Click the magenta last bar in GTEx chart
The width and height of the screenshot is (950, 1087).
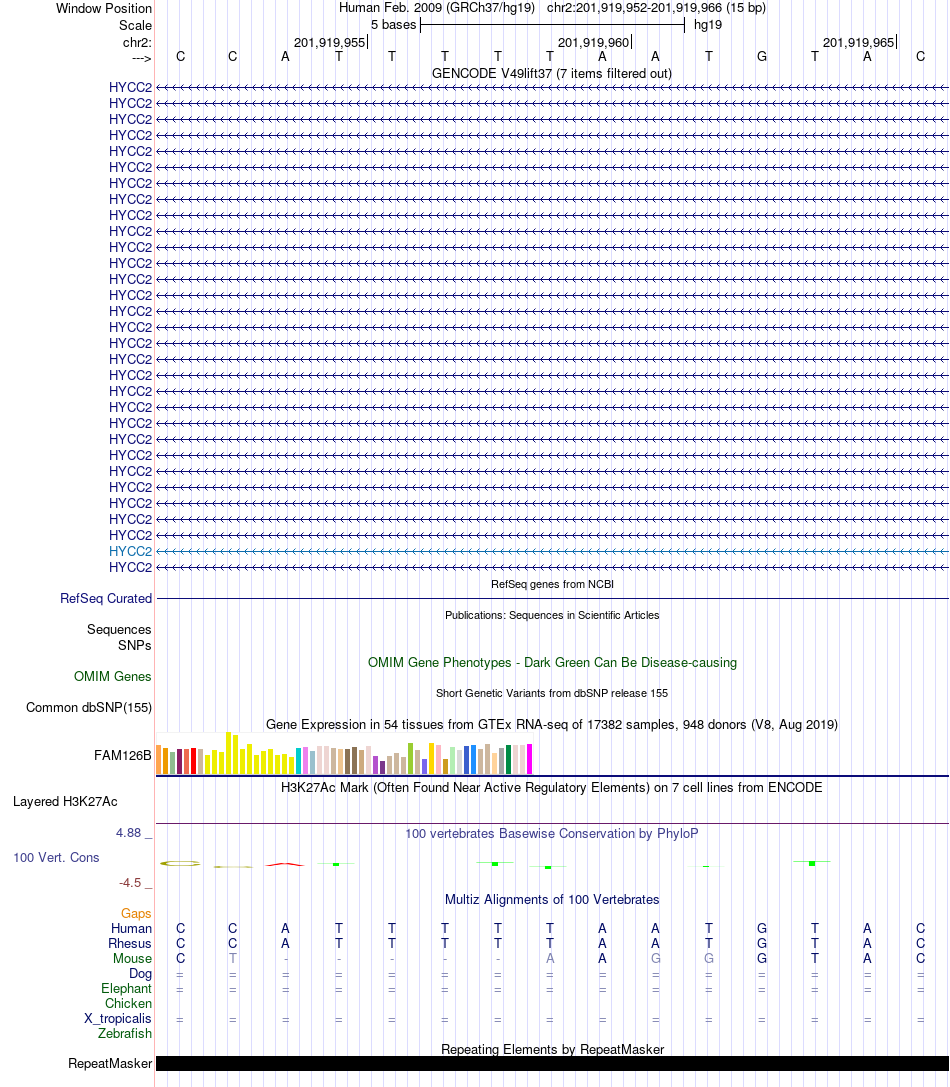[x=530, y=759]
